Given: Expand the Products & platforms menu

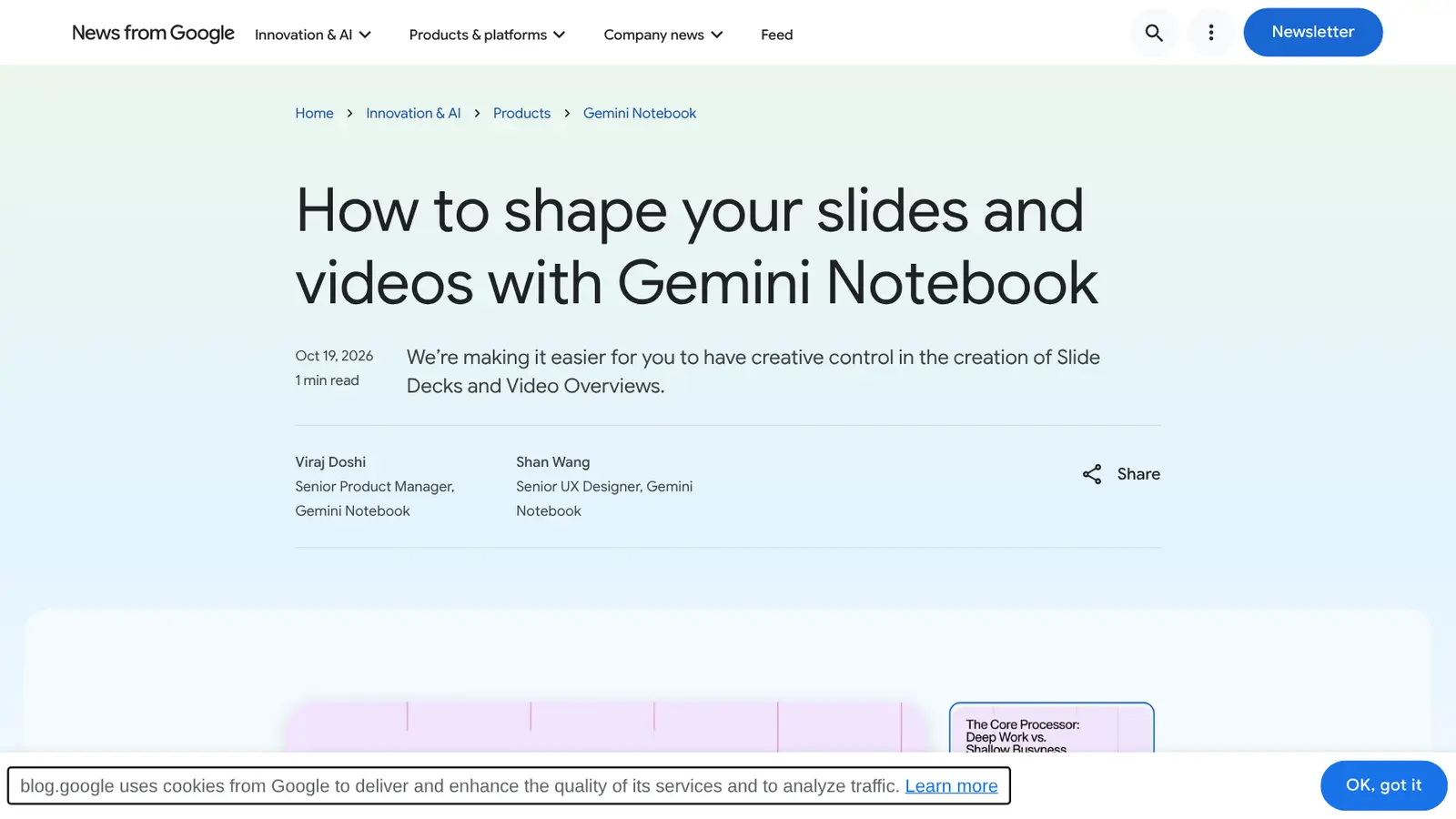Looking at the screenshot, I should 488,35.
